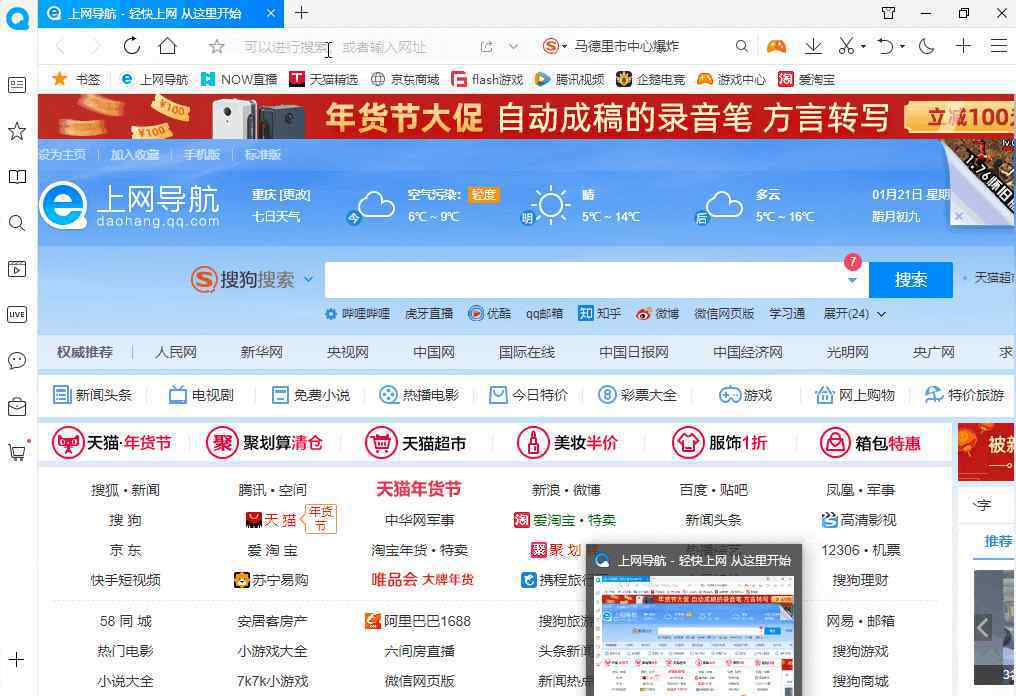Click the undo closed tab icon
The width and height of the screenshot is (1016, 696).
pos(885,46)
